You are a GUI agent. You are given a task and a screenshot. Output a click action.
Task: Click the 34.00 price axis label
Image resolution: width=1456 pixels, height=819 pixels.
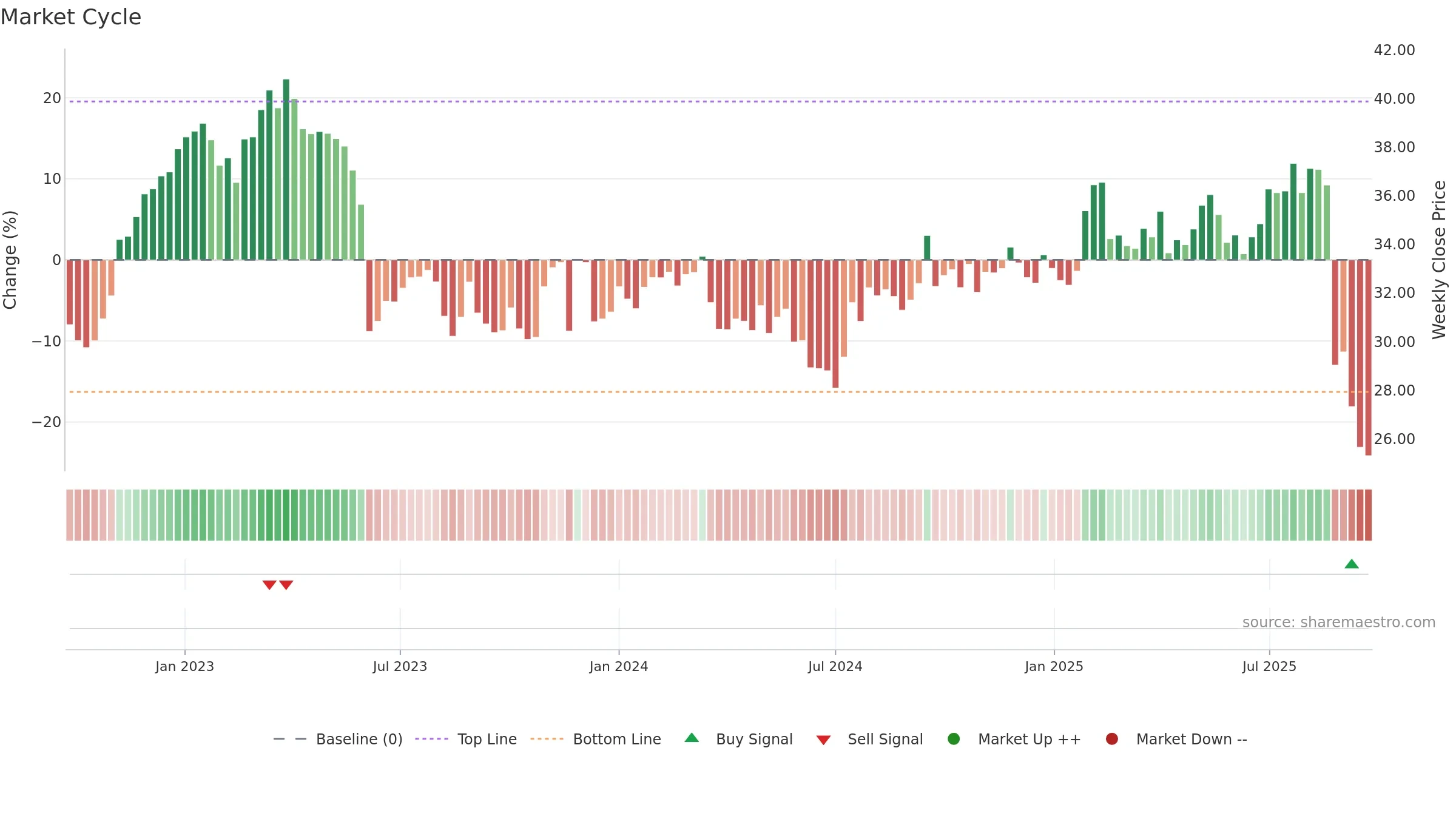pyautogui.click(x=1394, y=244)
